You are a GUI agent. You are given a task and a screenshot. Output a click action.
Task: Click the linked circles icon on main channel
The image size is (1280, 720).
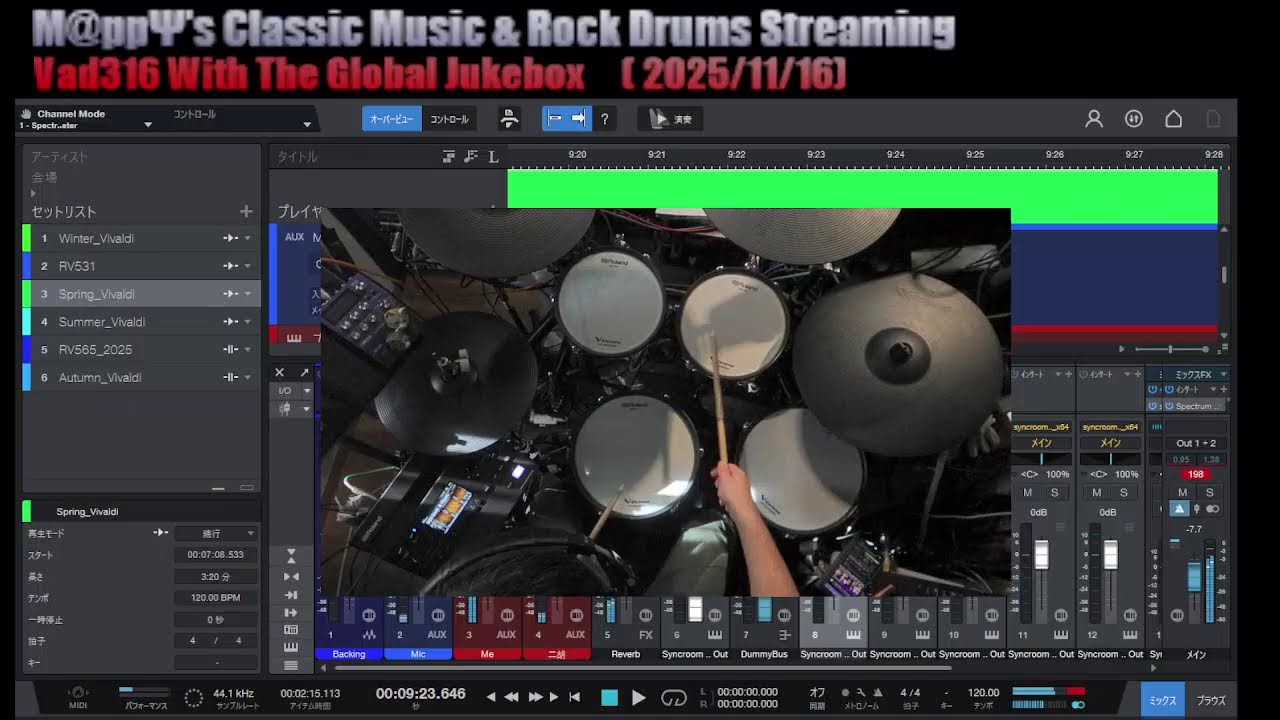click(1212, 509)
